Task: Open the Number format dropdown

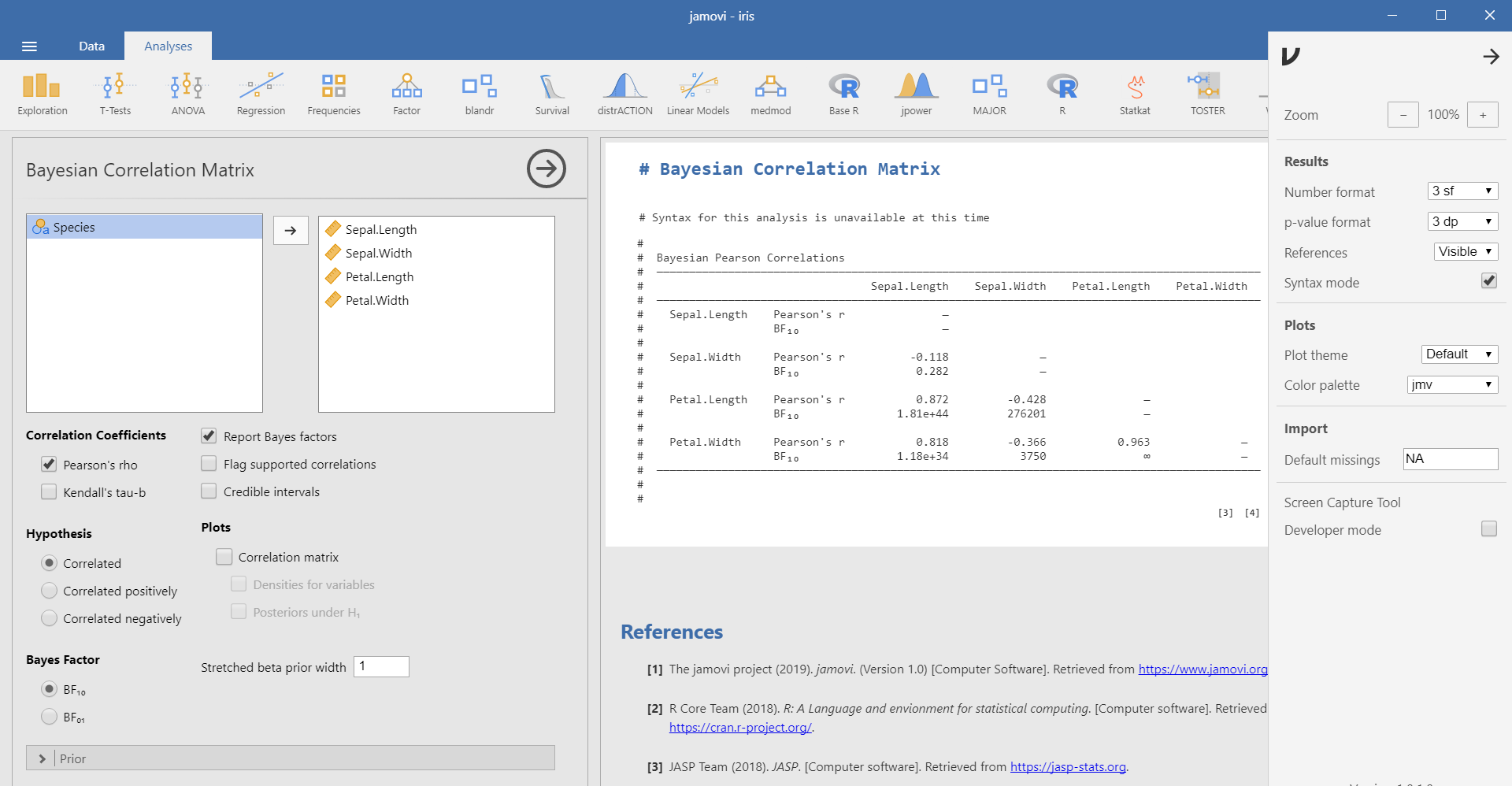Action: pos(1462,191)
